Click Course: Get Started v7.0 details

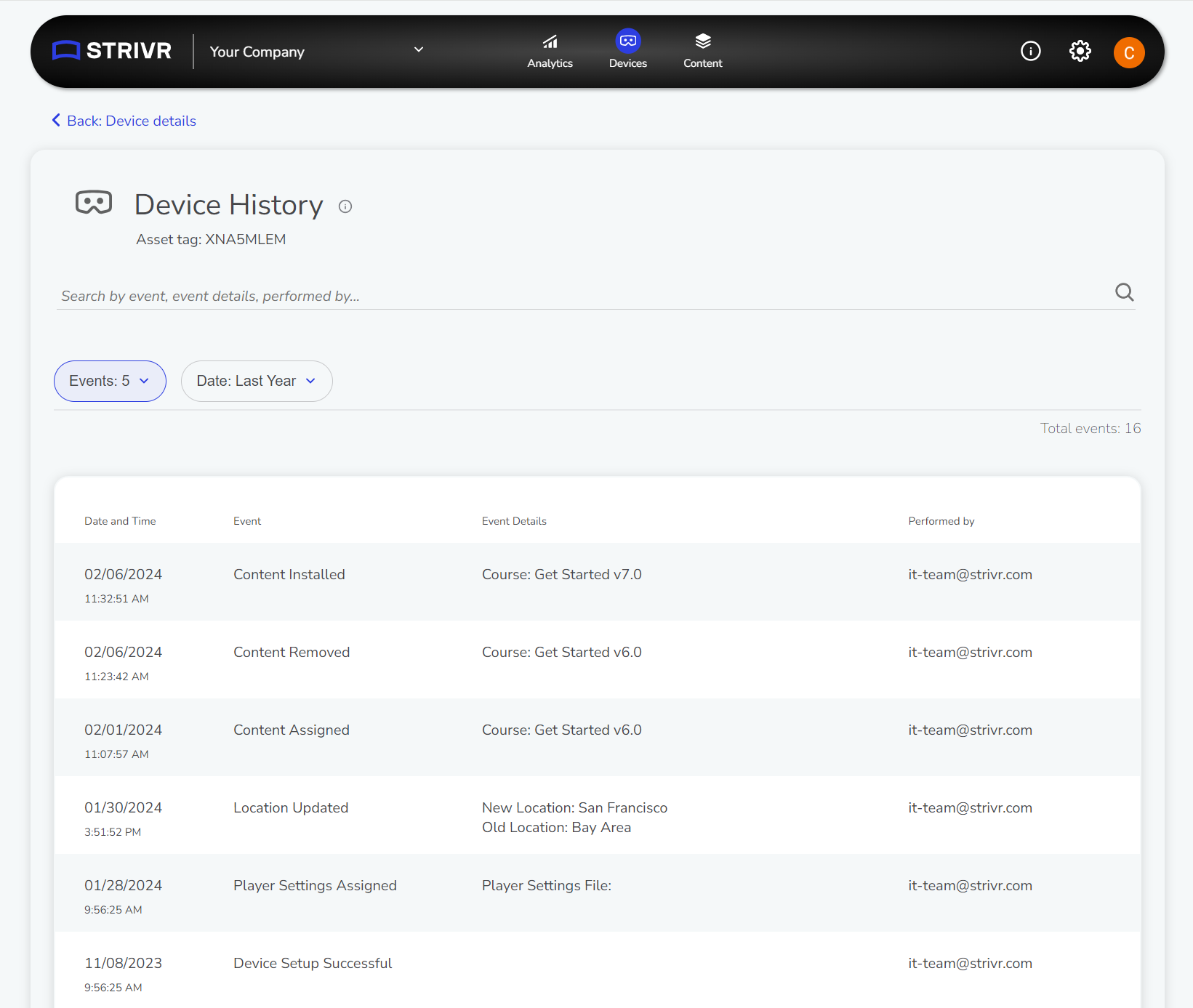point(562,574)
